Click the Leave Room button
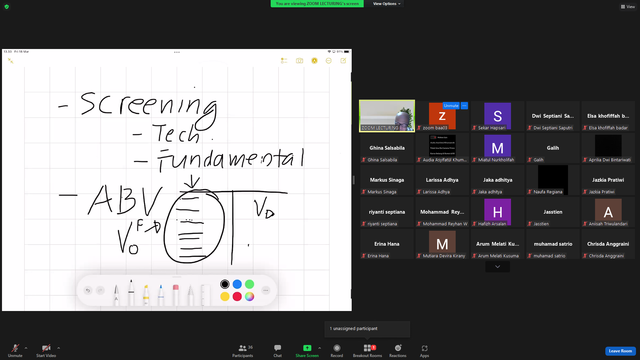The image size is (640, 360). click(x=620, y=351)
